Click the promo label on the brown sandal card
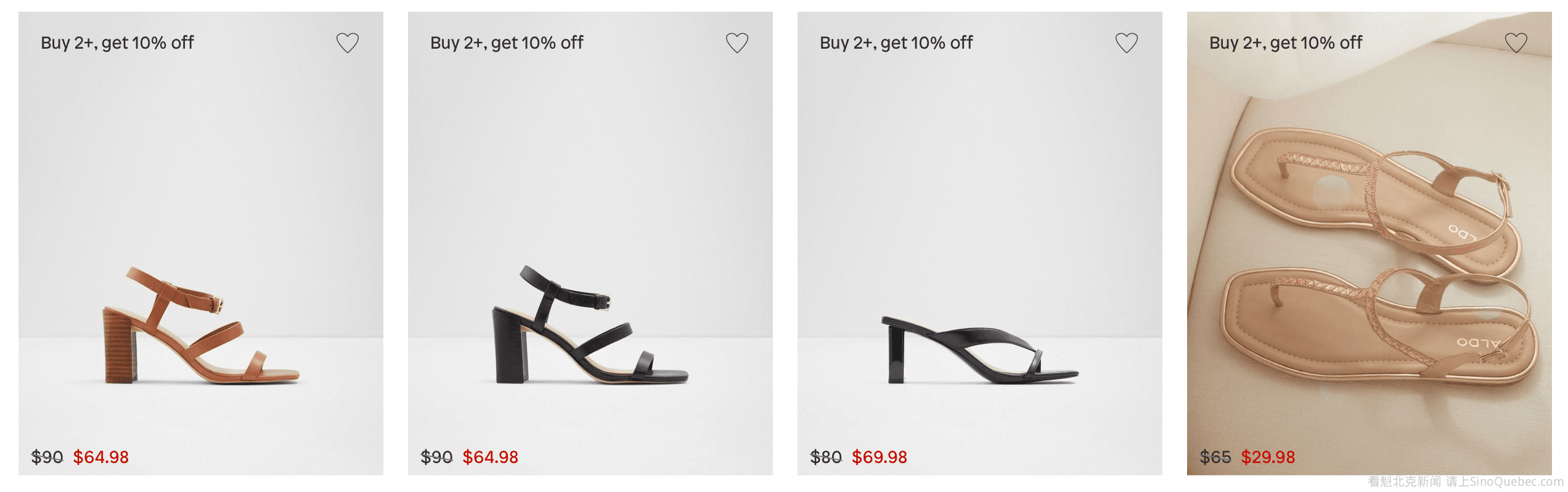Screen dimensions: 1568x492 (117, 43)
